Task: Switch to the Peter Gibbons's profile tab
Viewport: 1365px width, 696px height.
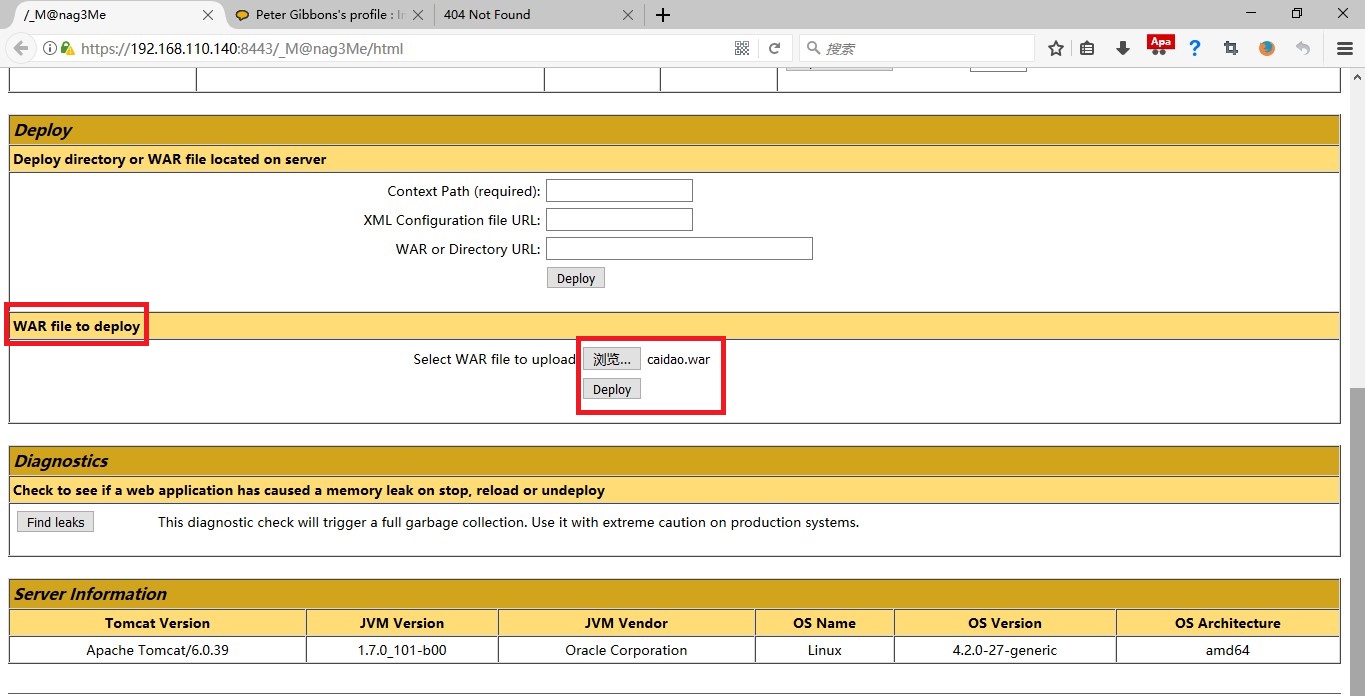Action: tap(330, 15)
